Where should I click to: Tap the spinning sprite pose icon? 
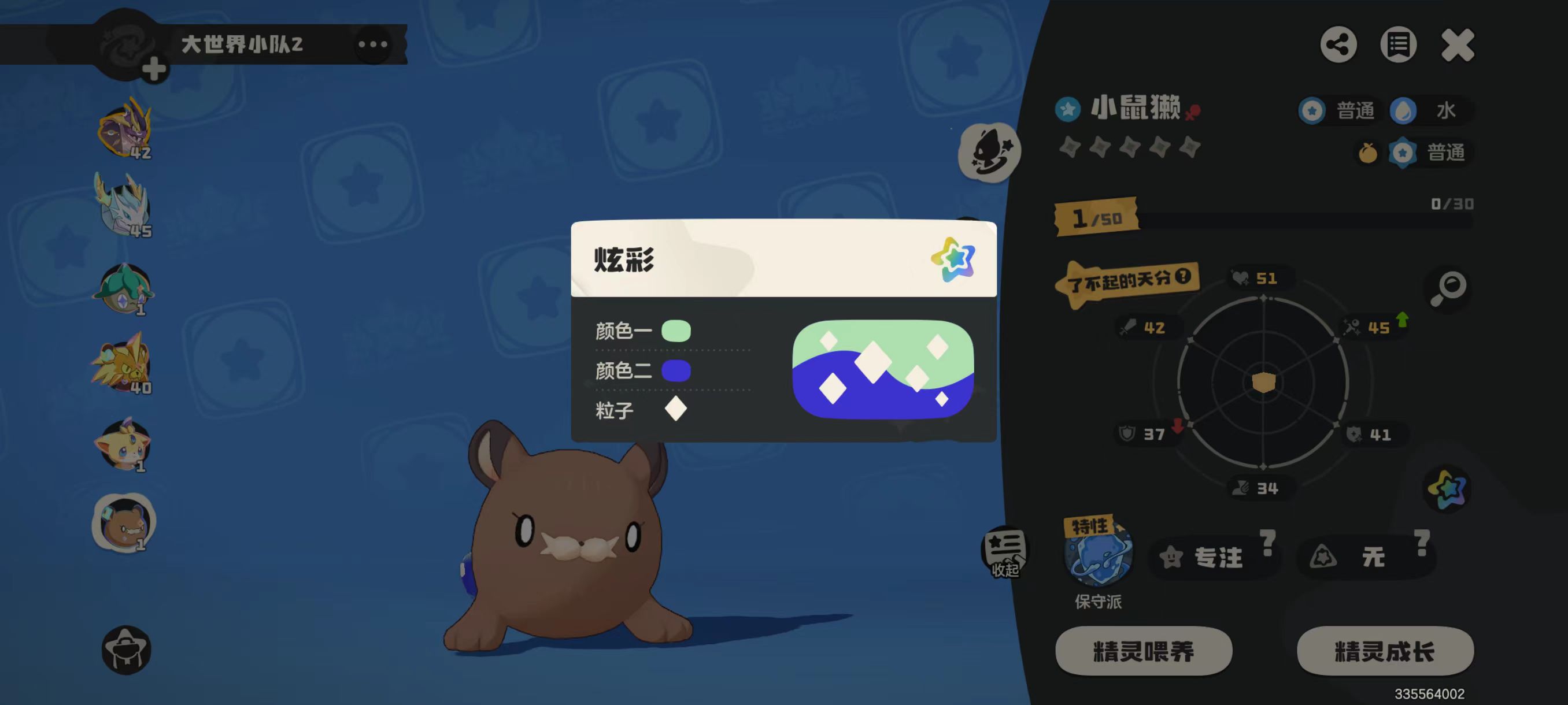tap(989, 151)
